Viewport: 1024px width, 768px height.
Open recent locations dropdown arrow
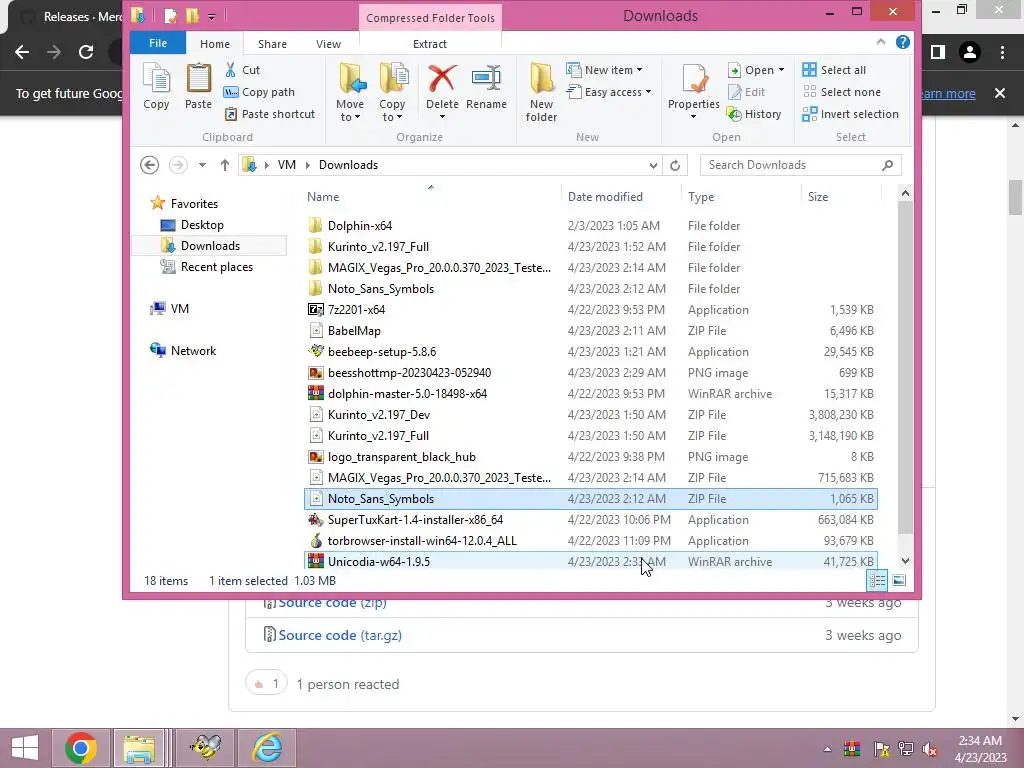[202, 165]
